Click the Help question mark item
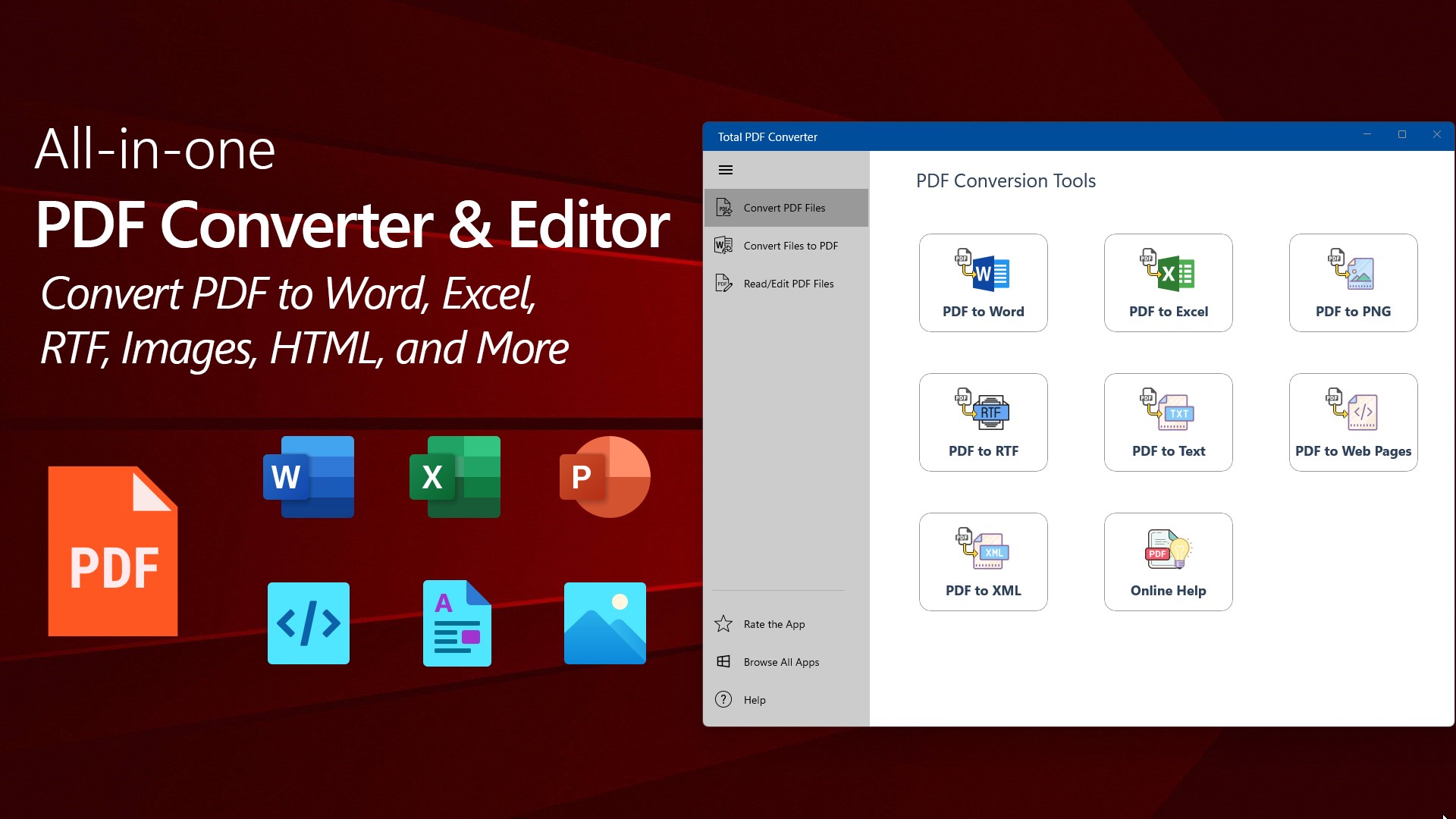Viewport: 1456px width, 819px height. [x=724, y=700]
